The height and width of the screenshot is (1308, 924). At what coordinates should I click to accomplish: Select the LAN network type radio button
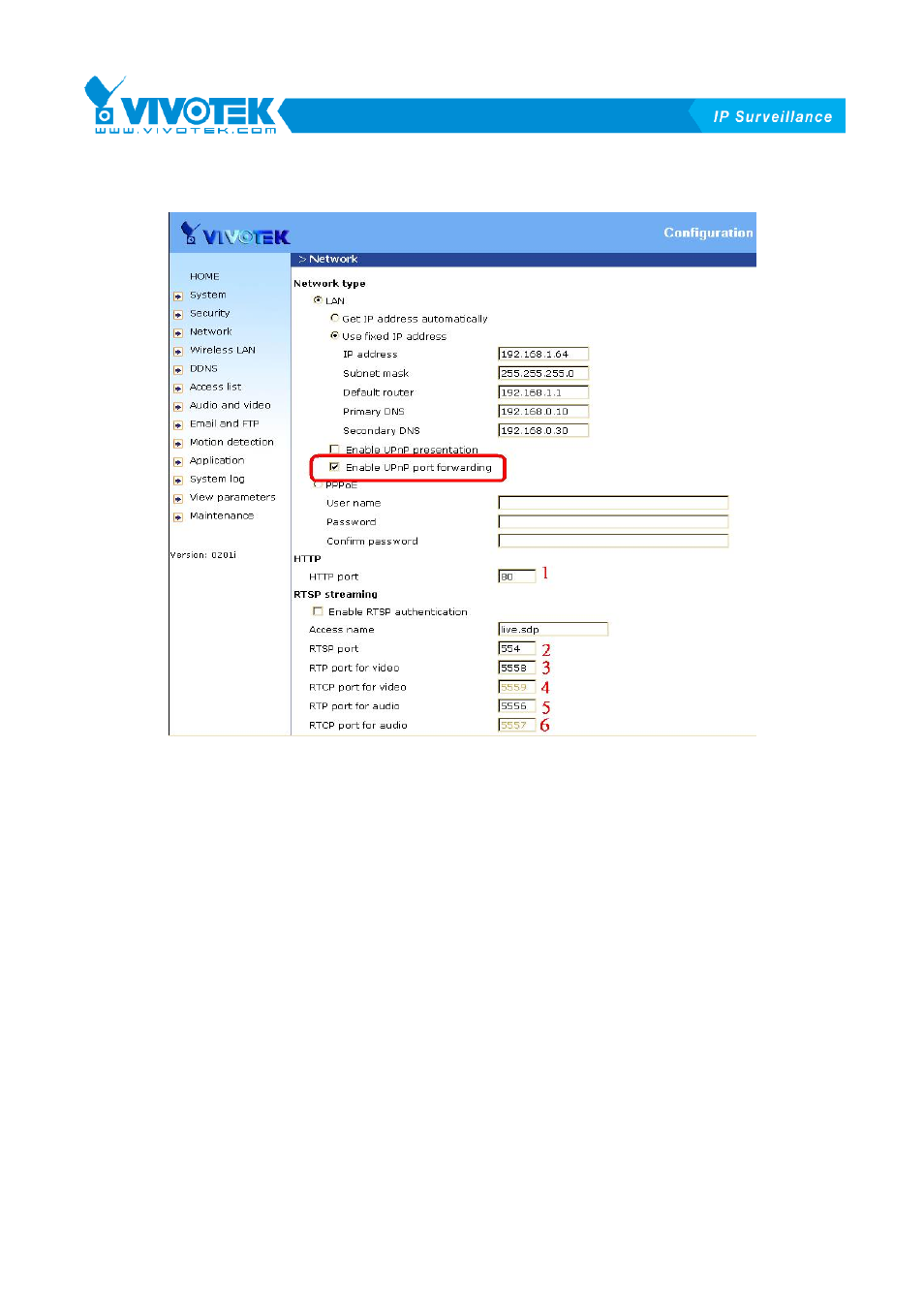click(x=318, y=300)
